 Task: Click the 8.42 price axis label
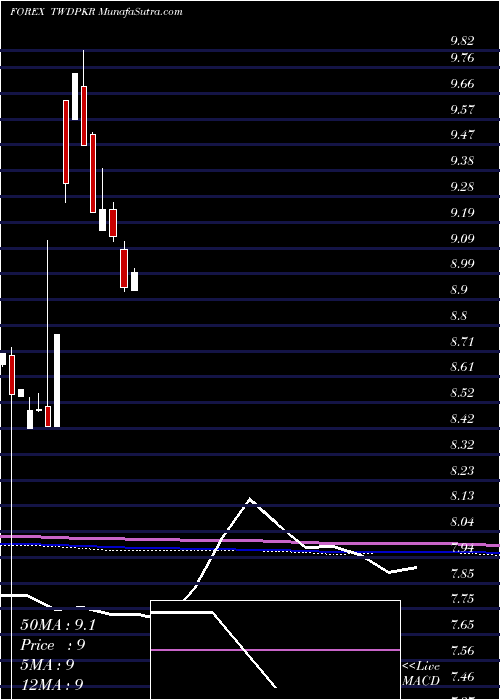(x=462, y=419)
